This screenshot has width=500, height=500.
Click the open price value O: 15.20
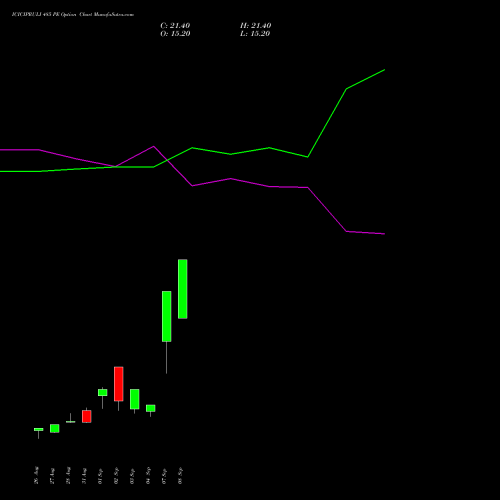(x=175, y=34)
